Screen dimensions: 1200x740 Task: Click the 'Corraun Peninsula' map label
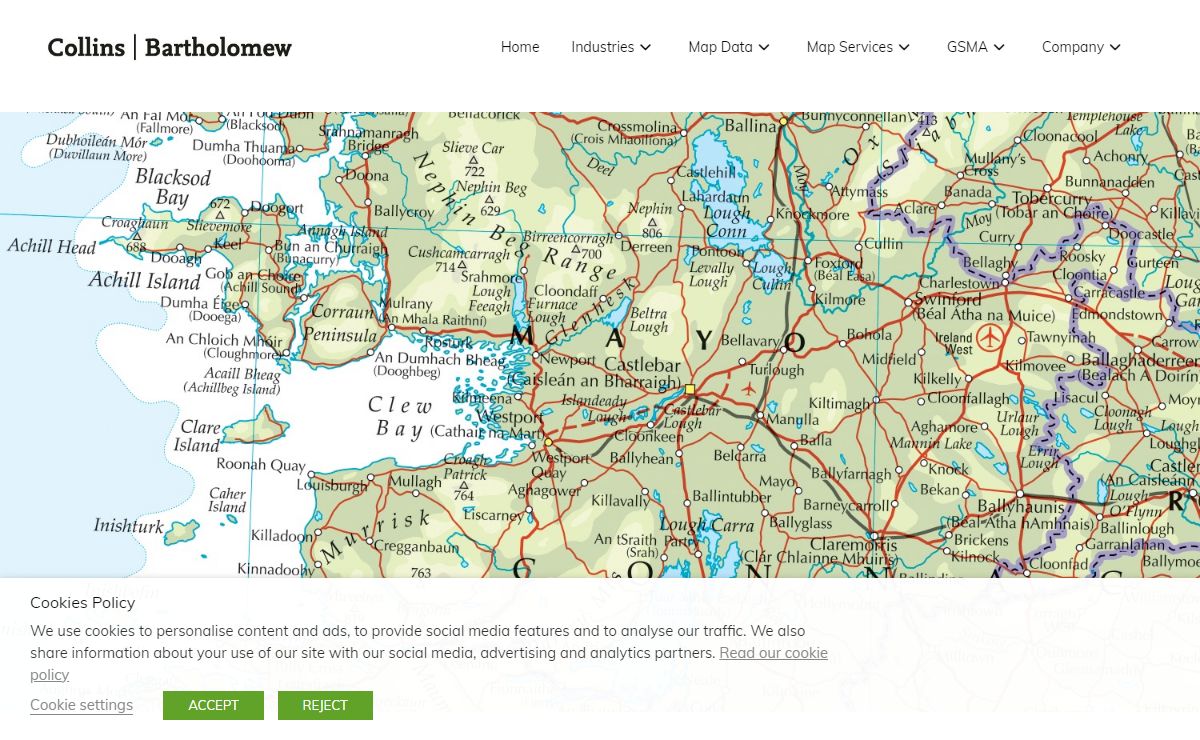coord(341,323)
